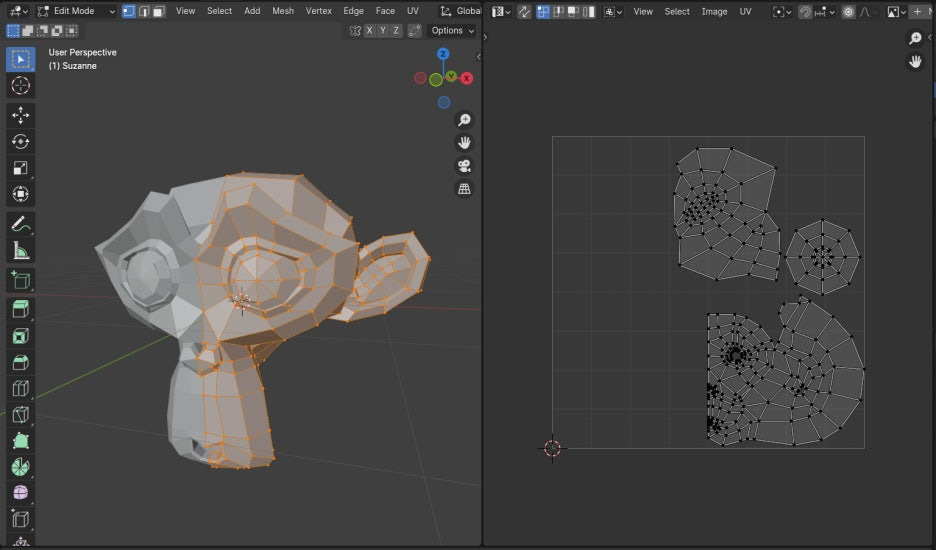Toggle UV sync selection
The image size is (936, 550).
pyautogui.click(x=524, y=11)
